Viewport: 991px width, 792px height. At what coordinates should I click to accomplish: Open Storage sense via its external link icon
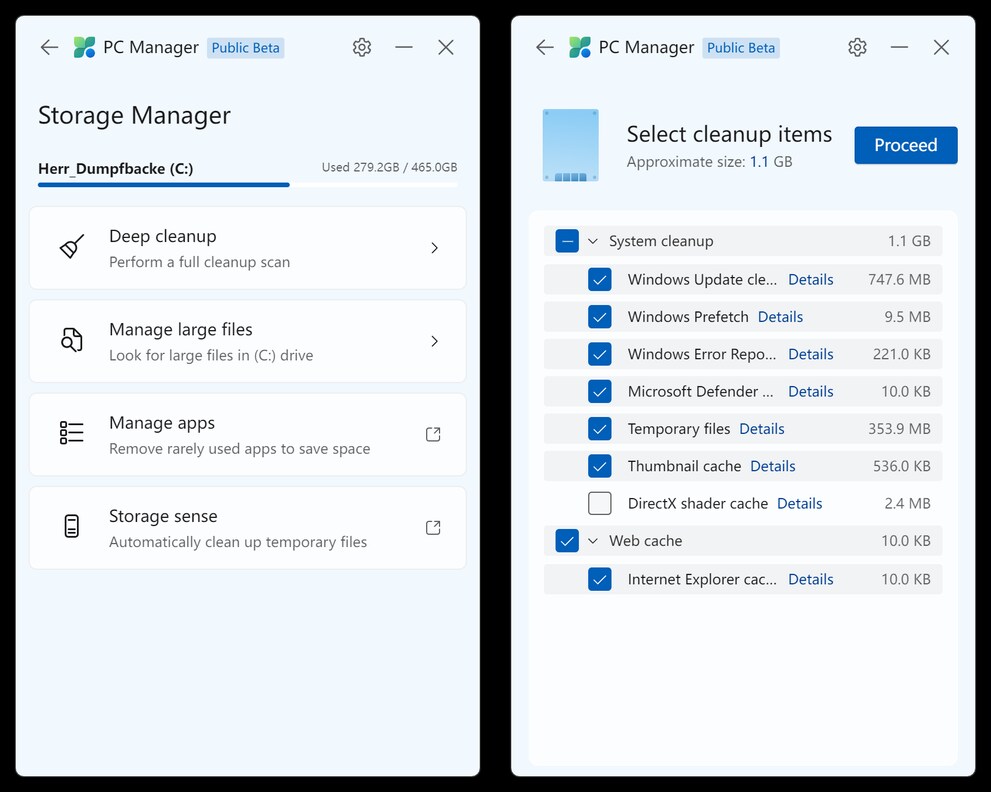tap(433, 527)
